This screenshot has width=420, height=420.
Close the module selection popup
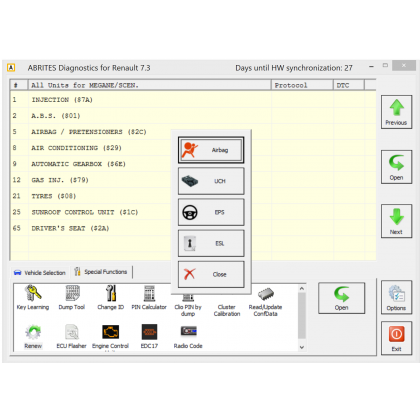coord(211,274)
